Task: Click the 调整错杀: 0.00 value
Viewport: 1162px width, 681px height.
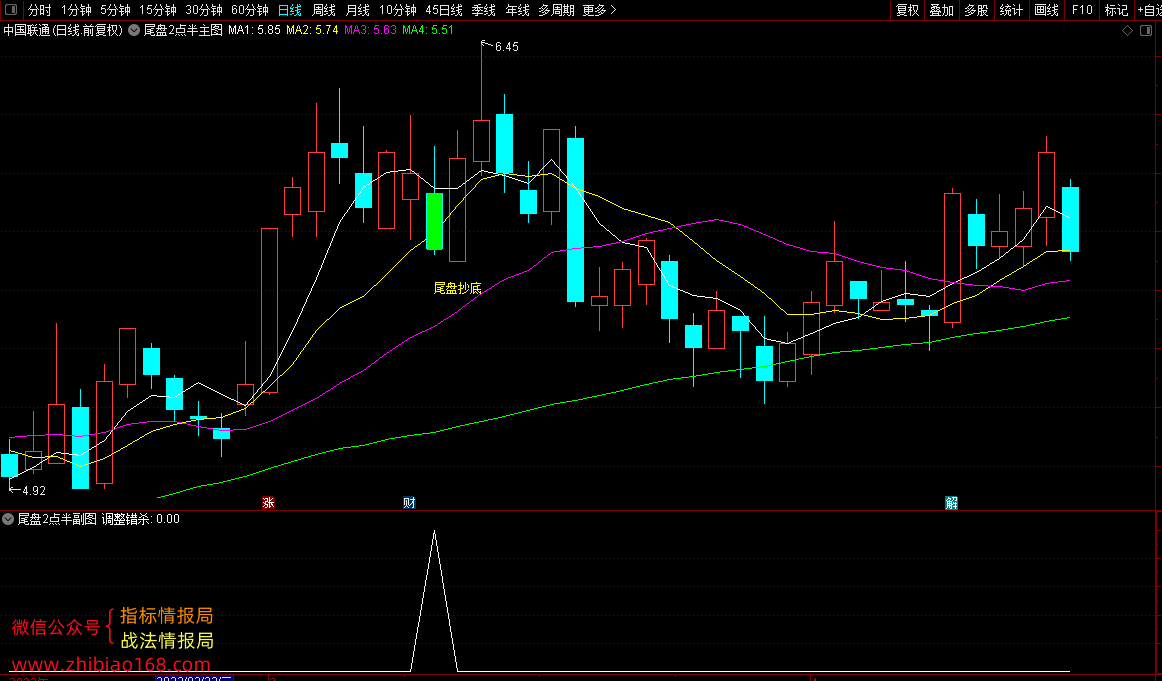Action: [141, 519]
